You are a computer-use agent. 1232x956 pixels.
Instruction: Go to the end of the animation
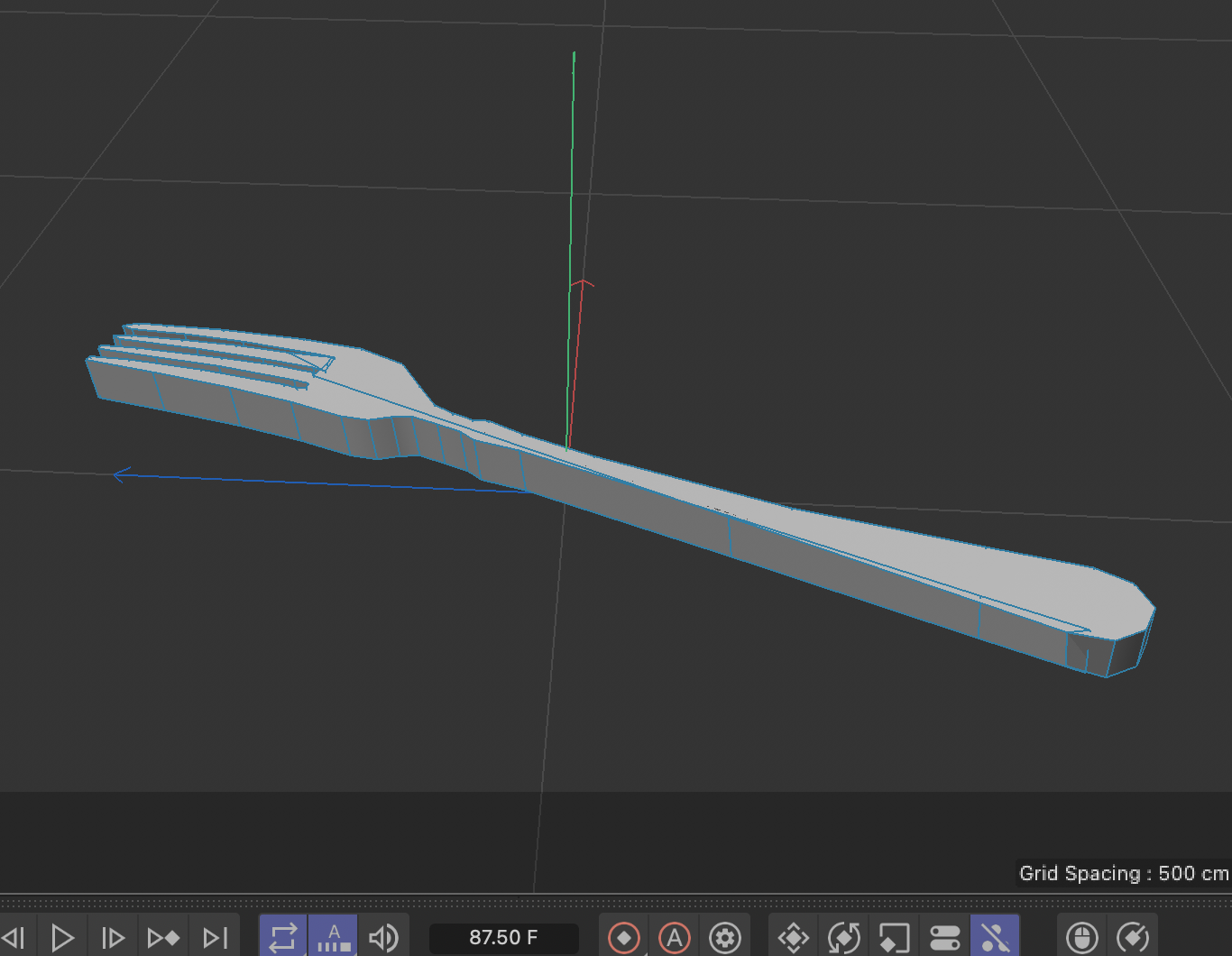coord(215,938)
